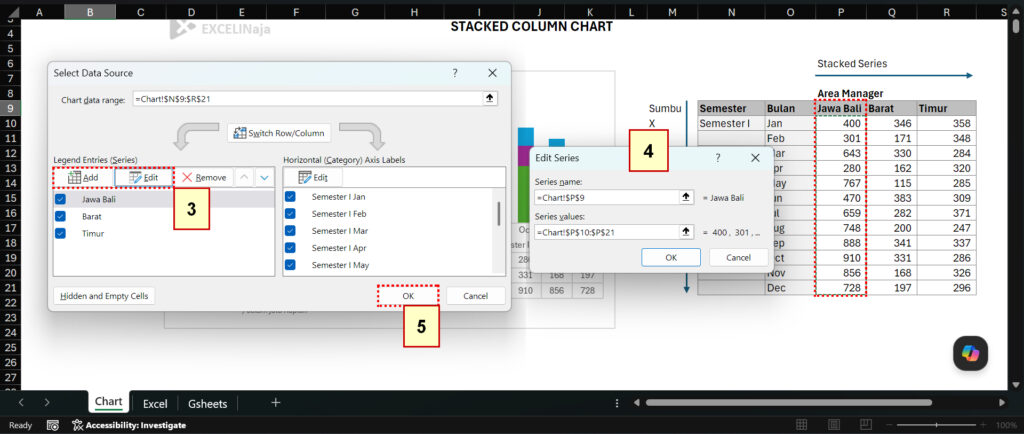Click the 100% zoom level indicator
Image resolution: width=1024 pixels, height=434 pixels.
tap(1006, 425)
